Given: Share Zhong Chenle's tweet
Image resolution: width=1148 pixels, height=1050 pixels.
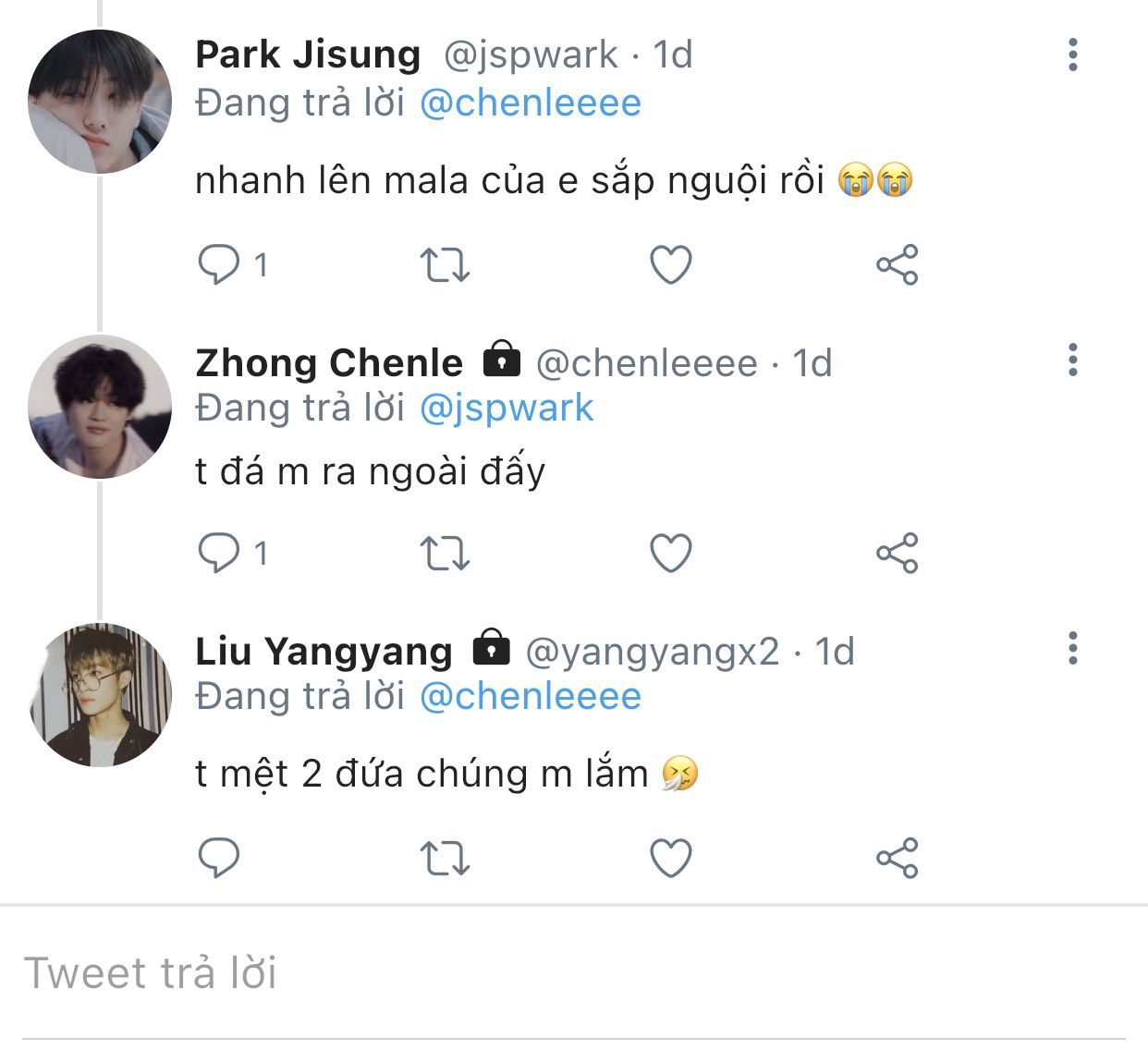Looking at the screenshot, I should coord(897,554).
